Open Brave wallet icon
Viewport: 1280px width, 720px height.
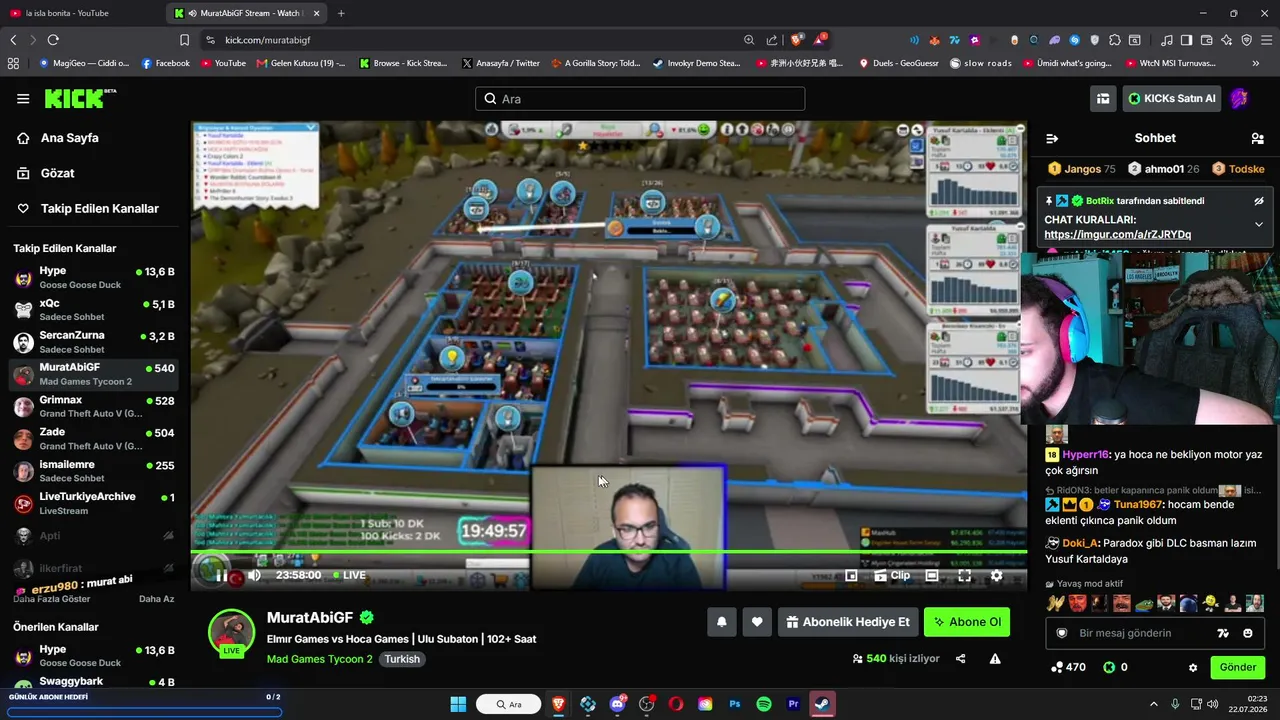pos(1206,40)
